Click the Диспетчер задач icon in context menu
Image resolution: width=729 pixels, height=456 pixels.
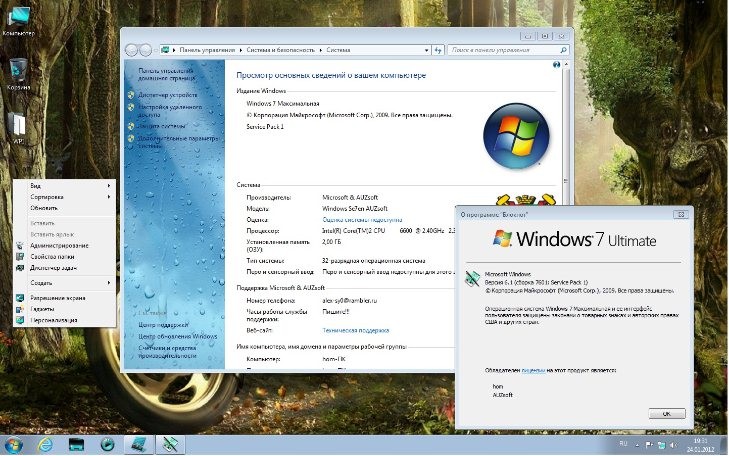point(20,268)
